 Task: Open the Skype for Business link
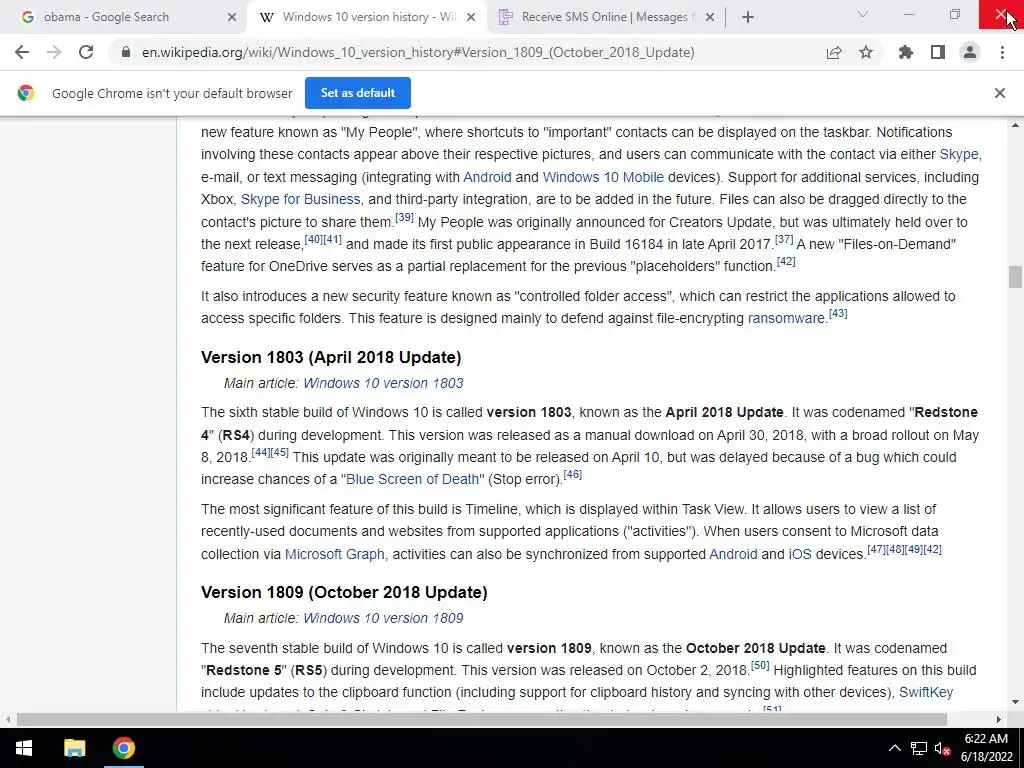point(300,199)
